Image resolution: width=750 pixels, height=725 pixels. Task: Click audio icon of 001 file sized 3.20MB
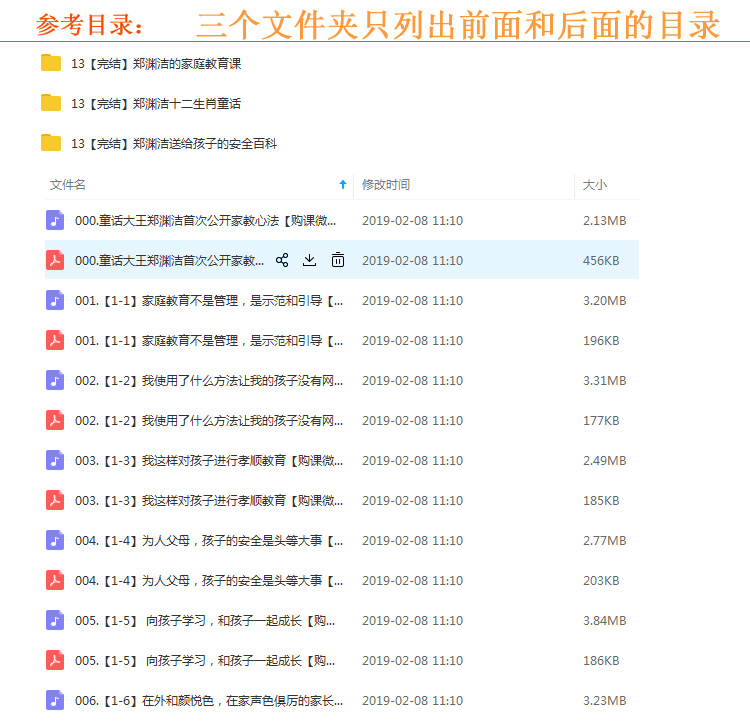(55, 300)
